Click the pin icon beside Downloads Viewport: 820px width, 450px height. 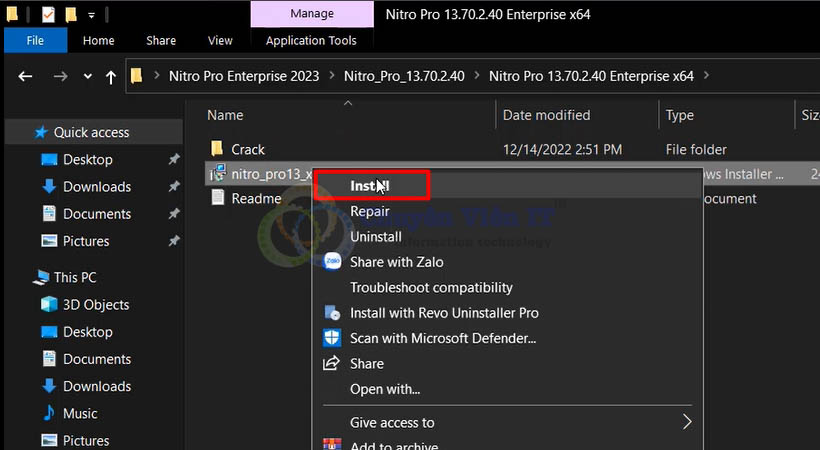click(x=174, y=186)
